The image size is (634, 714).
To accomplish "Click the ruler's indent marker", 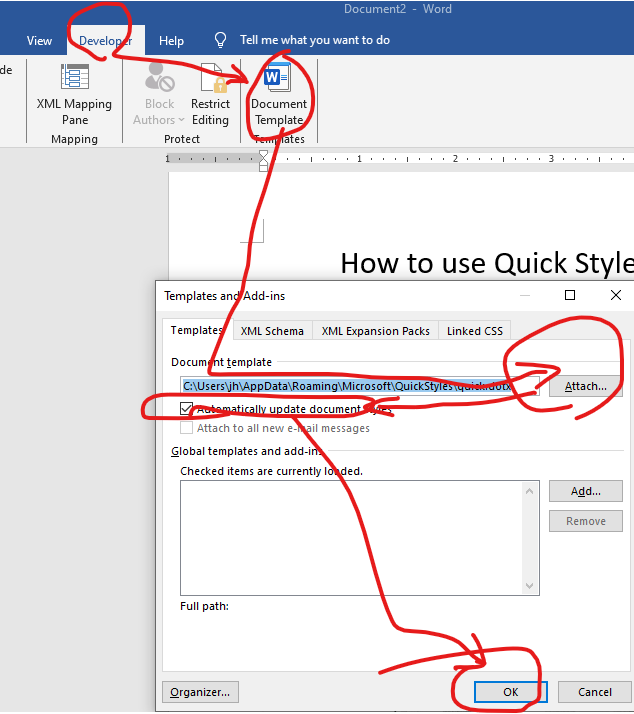I will (263, 161).
